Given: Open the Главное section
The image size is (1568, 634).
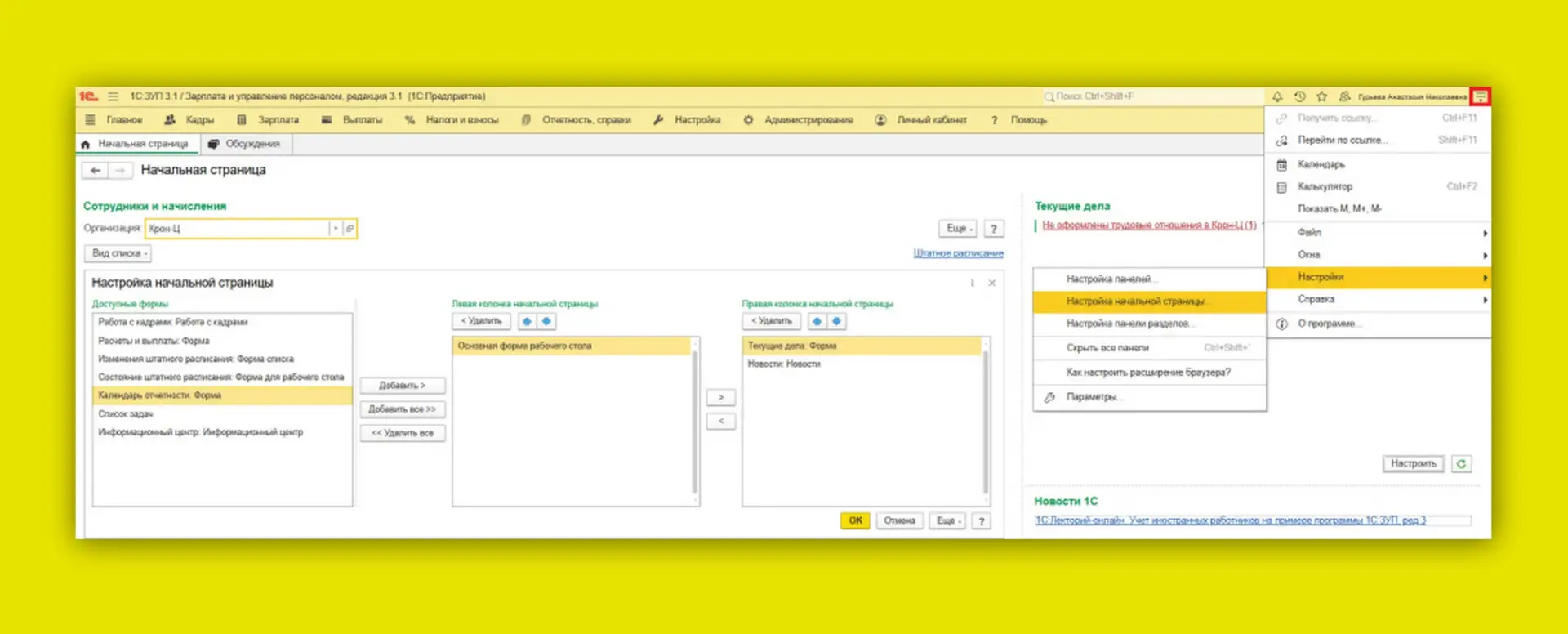Looking at the screenshot, I should click(x=124, y=120).
